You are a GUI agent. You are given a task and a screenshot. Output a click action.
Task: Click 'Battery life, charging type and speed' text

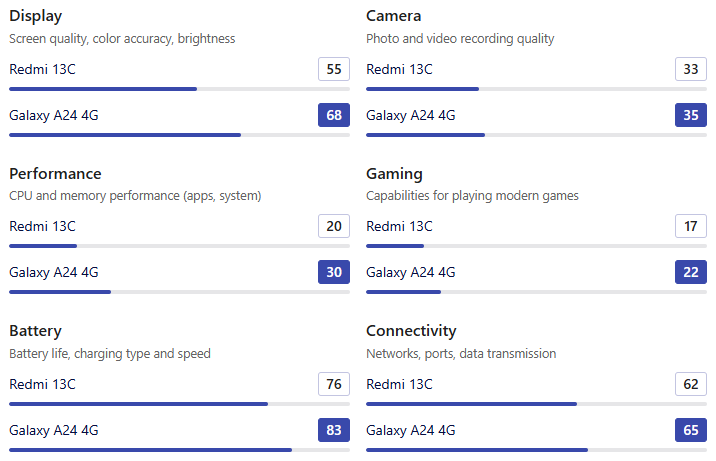point(110,354)
